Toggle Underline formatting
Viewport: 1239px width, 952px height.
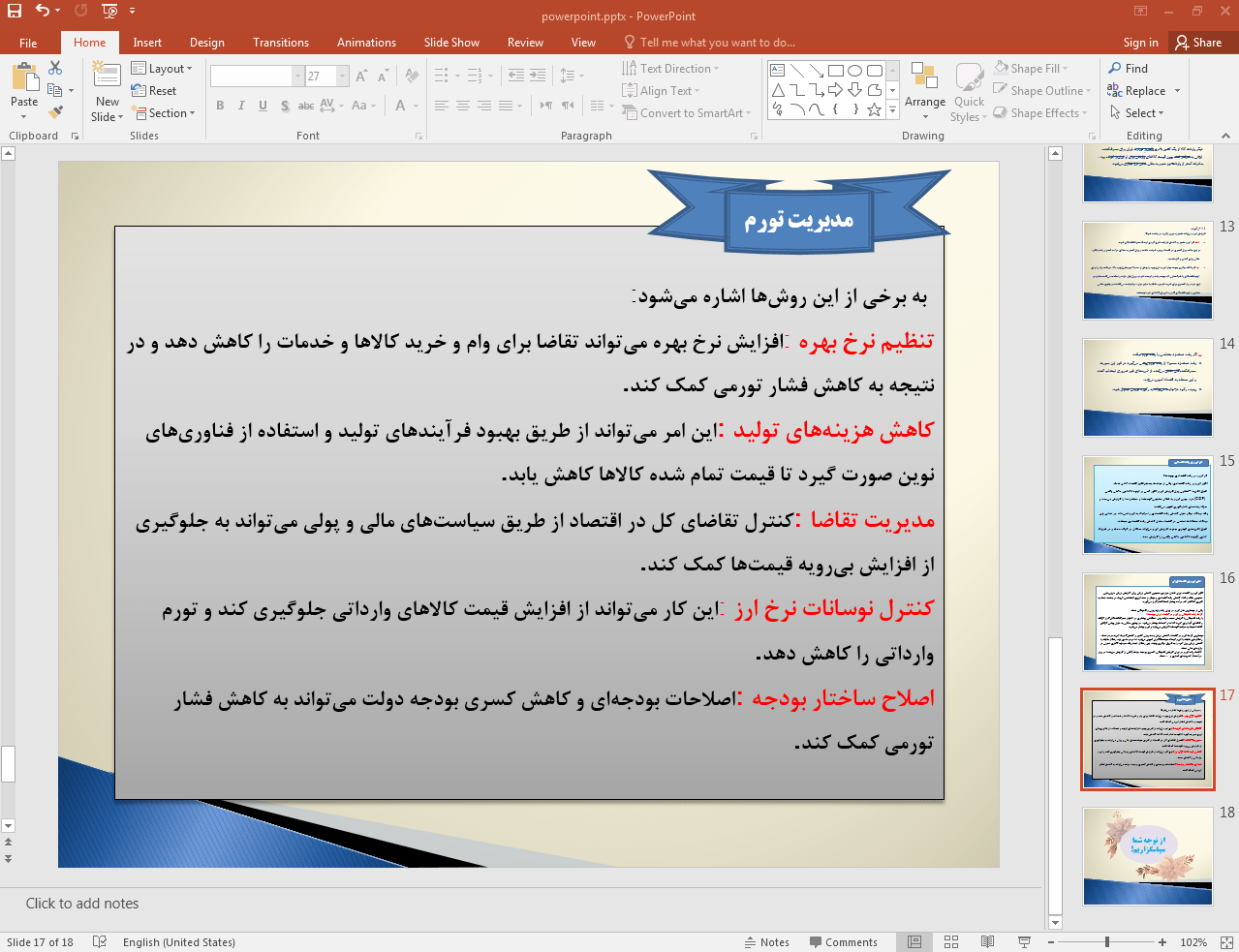click(x=263, y=106)
